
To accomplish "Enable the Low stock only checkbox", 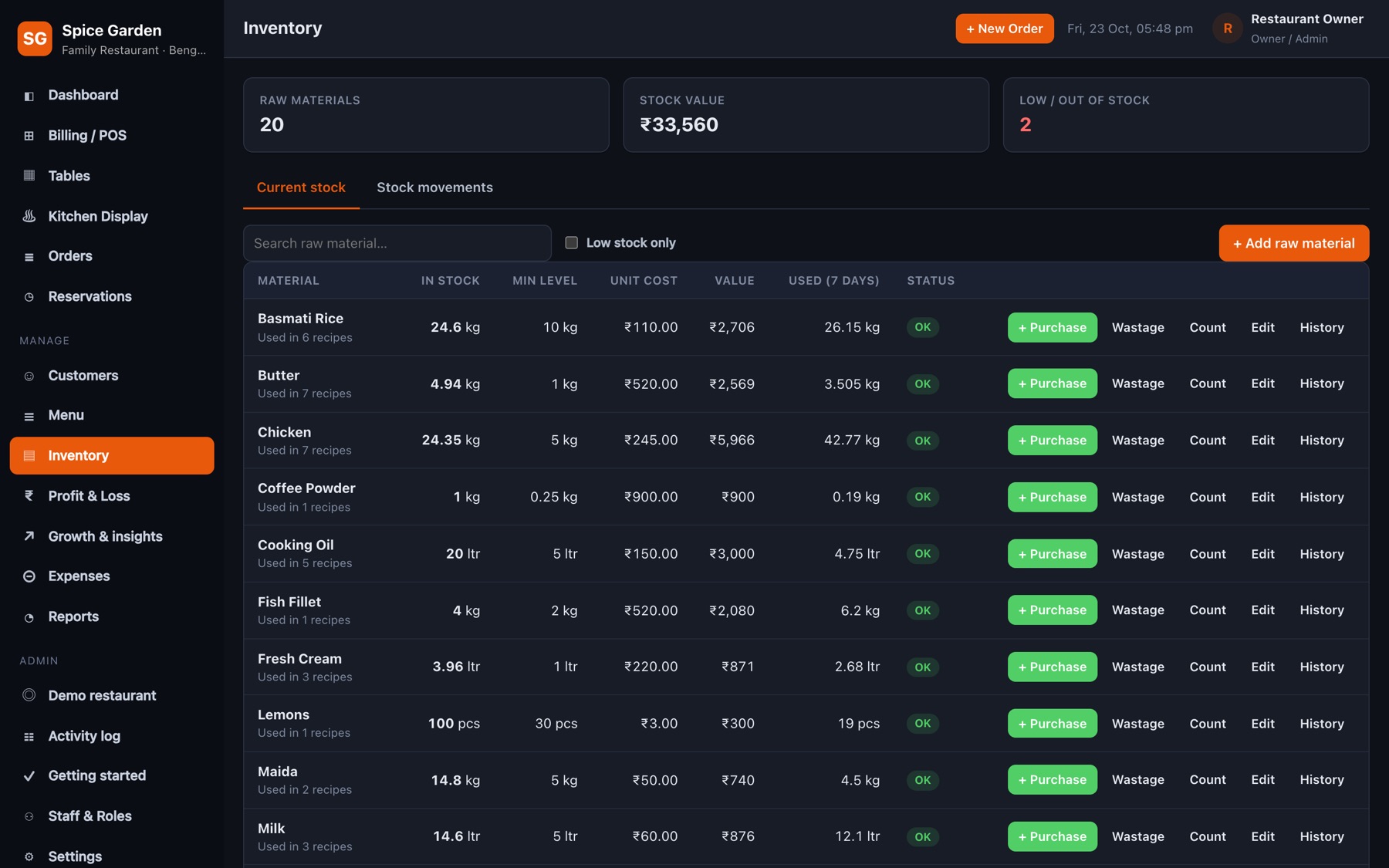I will click(x=572, y=243).
